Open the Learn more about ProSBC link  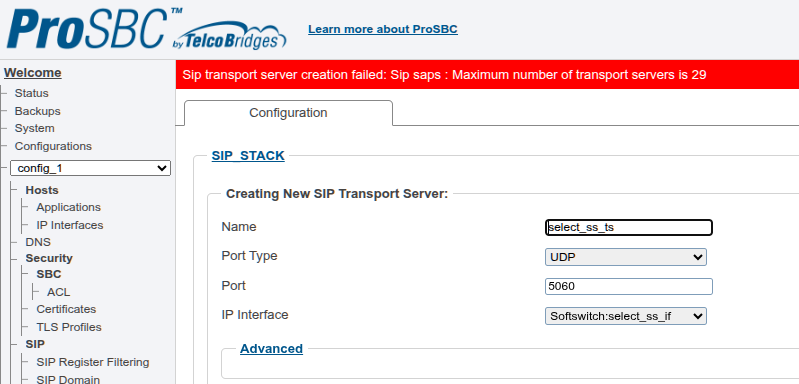pyautogui.click(x=383, y=29)
